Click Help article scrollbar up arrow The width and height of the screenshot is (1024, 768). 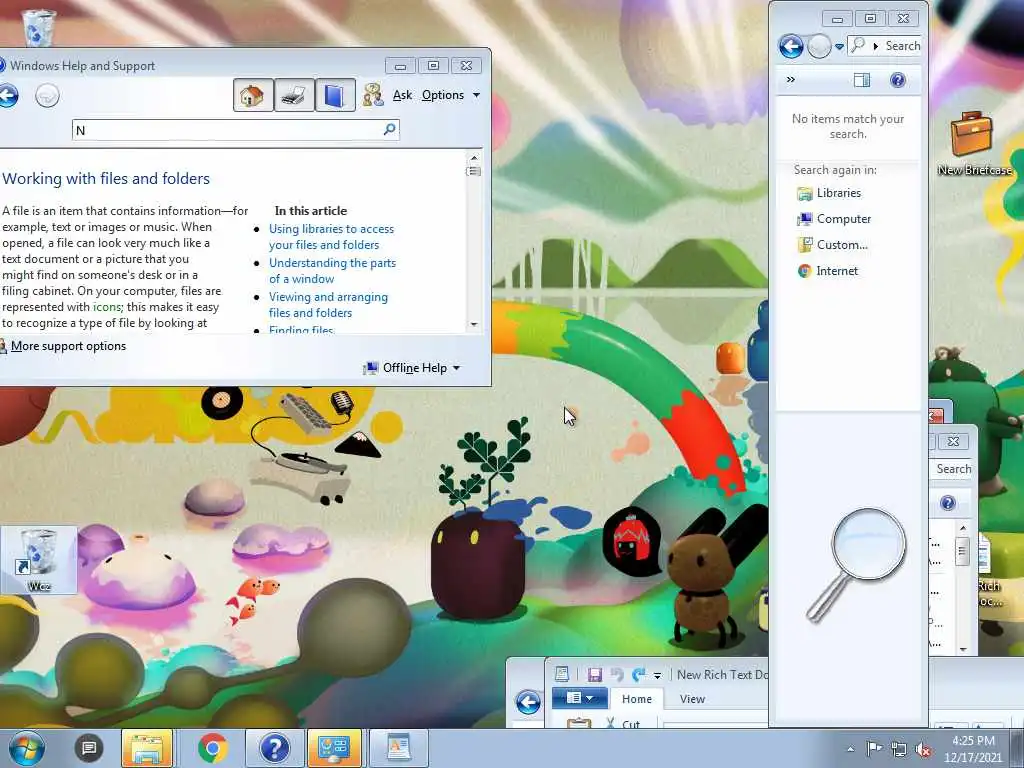(474, 157)
